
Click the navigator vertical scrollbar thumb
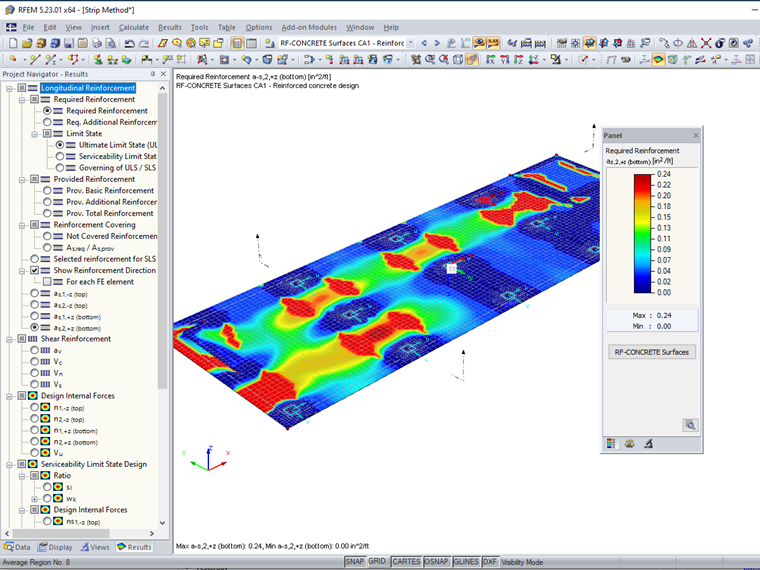162,240
